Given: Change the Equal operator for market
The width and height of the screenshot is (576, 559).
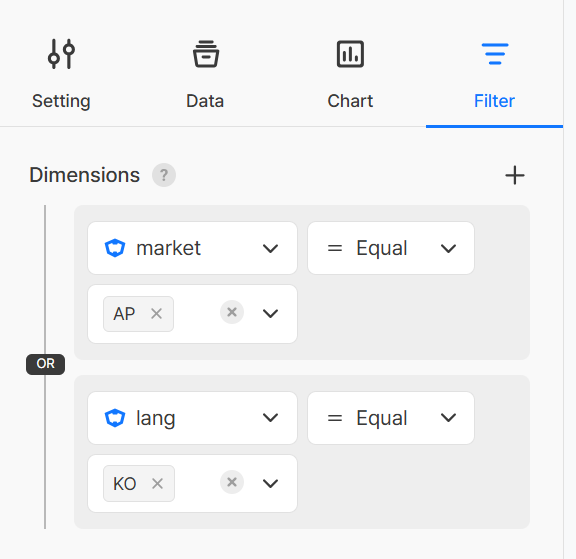Looking at the screenshot, I should tap(391, 248).
